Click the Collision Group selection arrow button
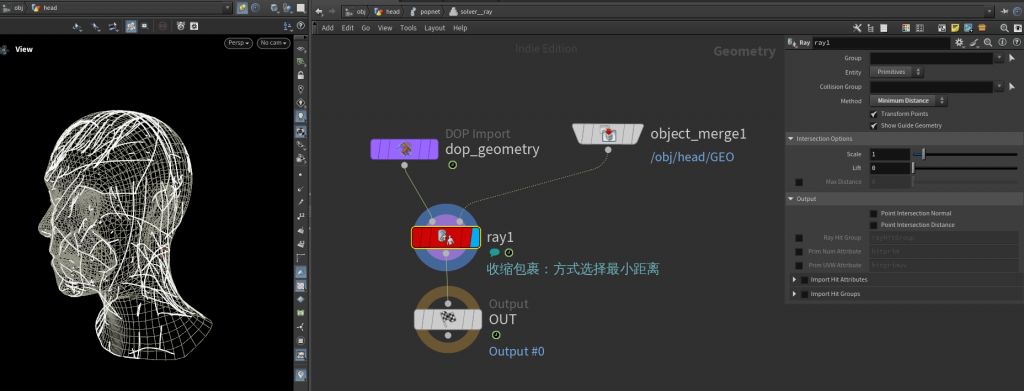Screen dimensions: 1024x391 coord(1012,87)
